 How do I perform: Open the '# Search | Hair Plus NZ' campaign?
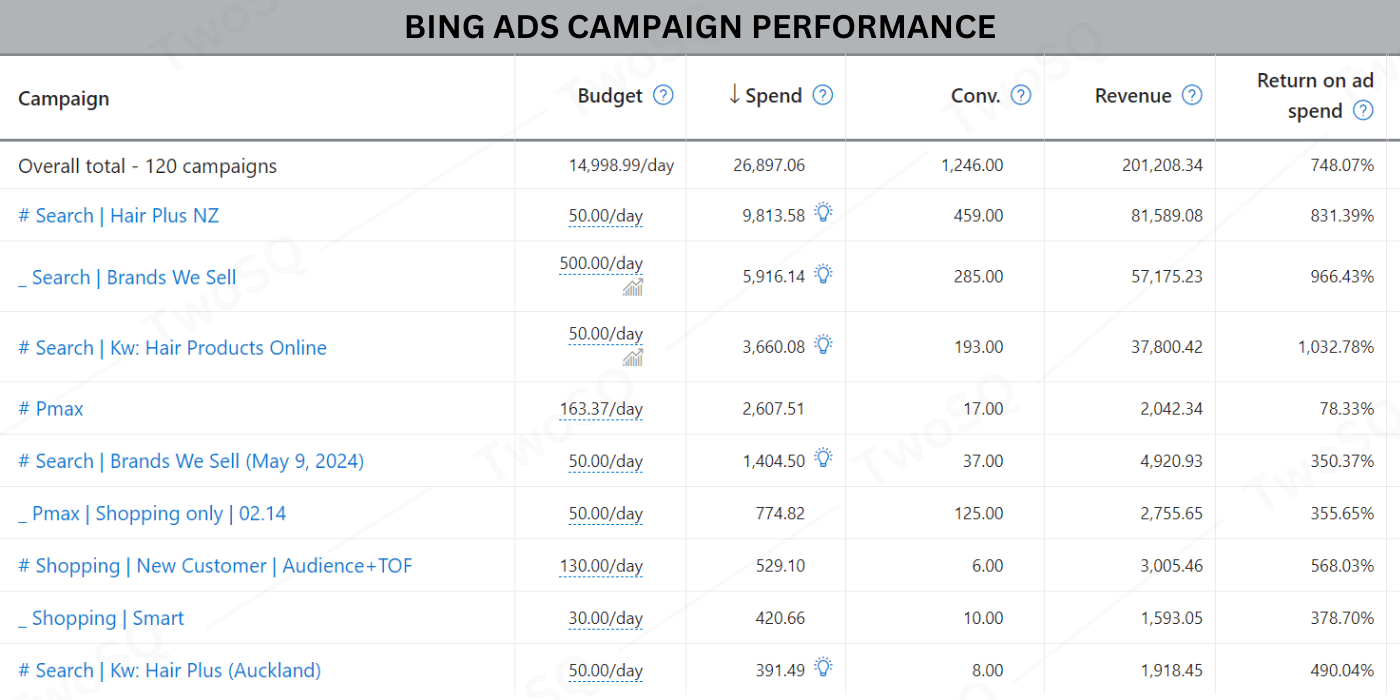coord(118,216)
